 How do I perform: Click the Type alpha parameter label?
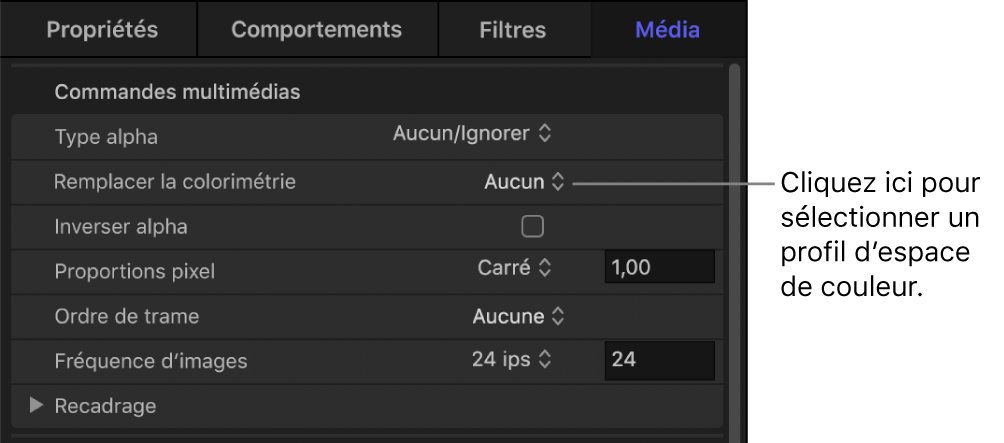point(106,136)
